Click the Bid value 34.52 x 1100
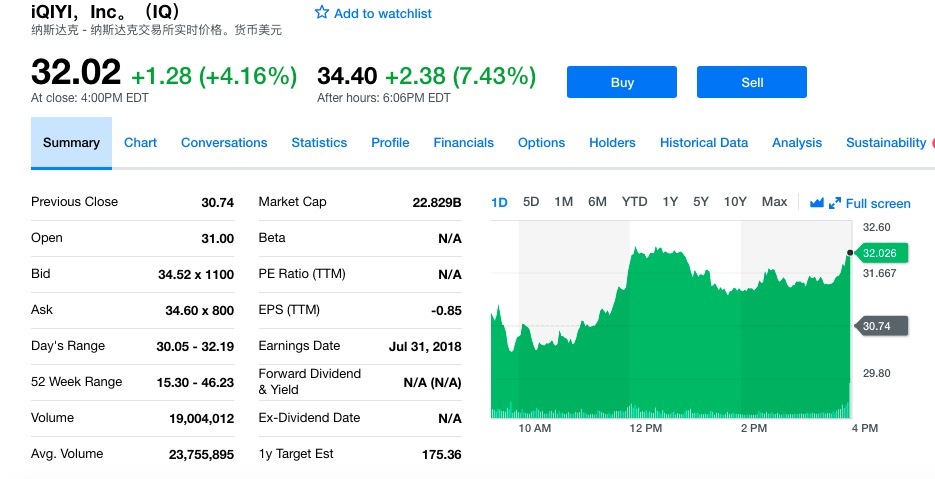 [x=196, y=274]
